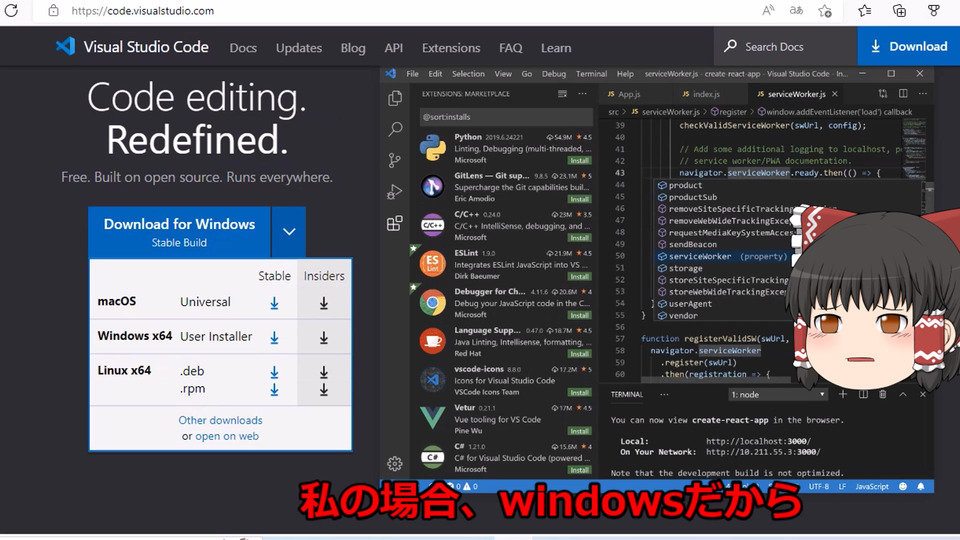Click the Source Control icon in the screenshot's activity bar
This screenshot has height=540, width=960.
click(x=395, y=160)
